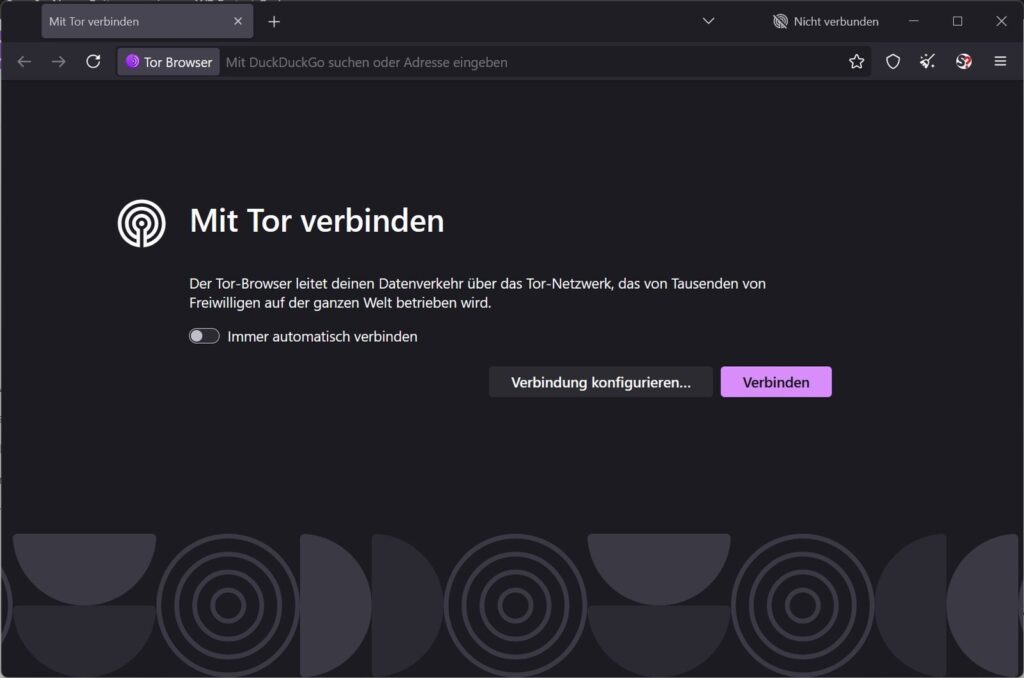Click the 'Verbindung konfigurieren...' button
Screen dimensions: 1024x678
click(601, 382)
